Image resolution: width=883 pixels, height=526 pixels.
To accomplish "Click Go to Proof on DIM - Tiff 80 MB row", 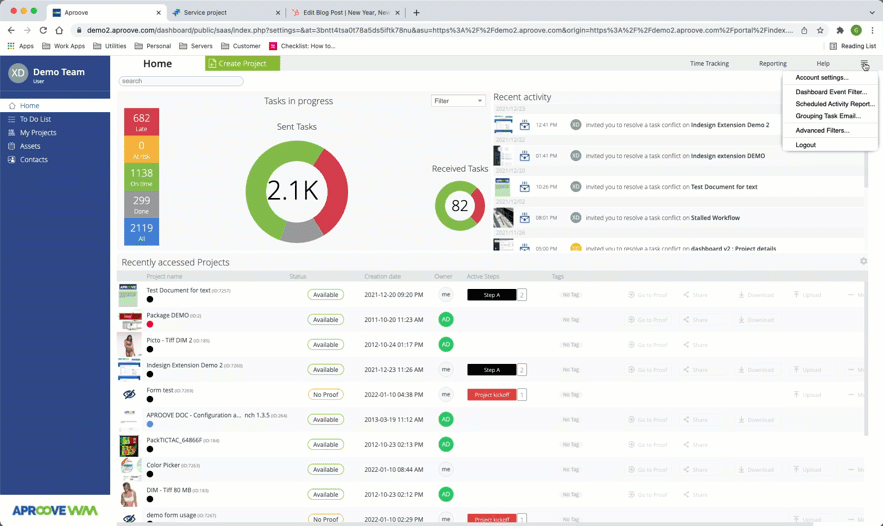I will [x=648, y=494].
